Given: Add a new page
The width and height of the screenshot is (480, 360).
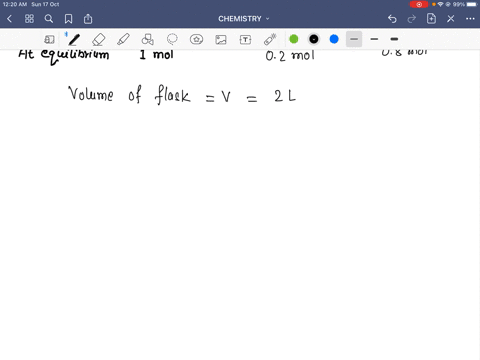Looking at the screenshot, I should click(431, 19).
